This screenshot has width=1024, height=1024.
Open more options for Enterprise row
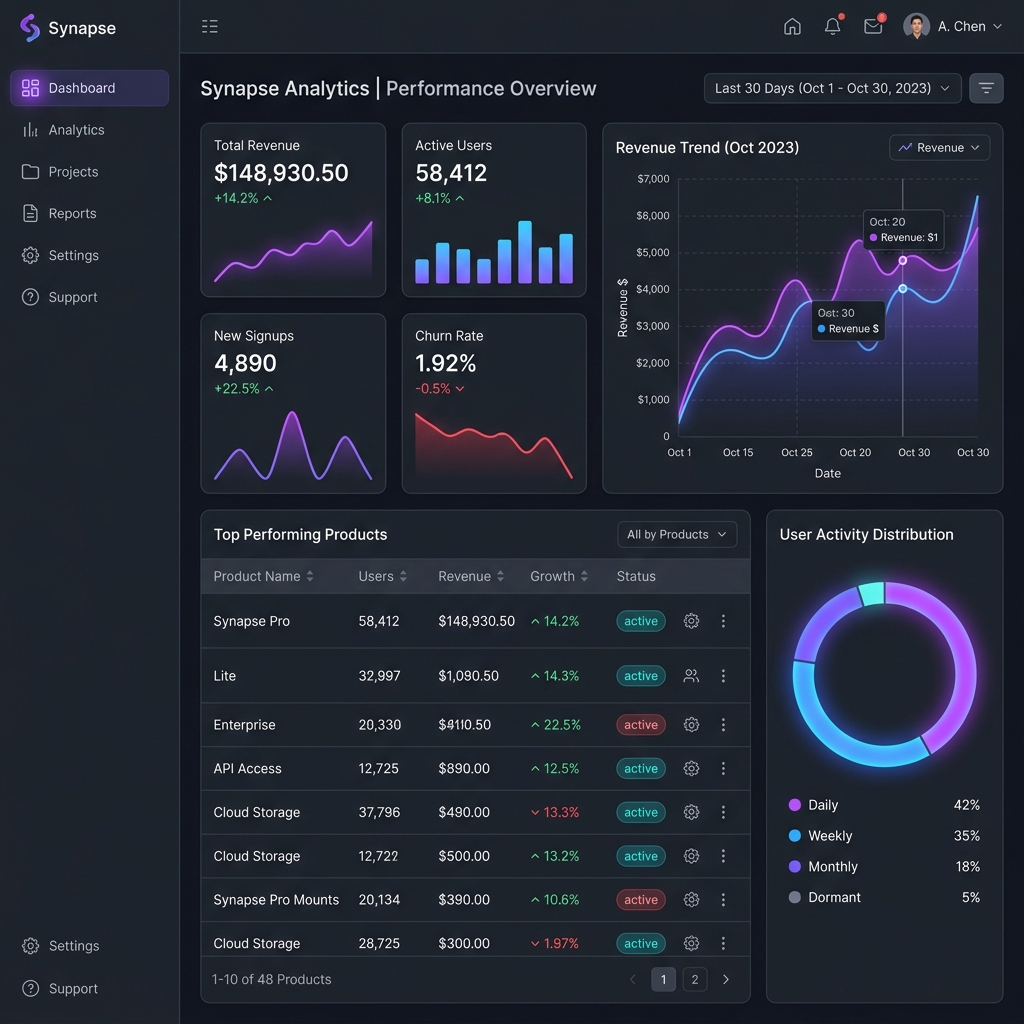[723, 725]
